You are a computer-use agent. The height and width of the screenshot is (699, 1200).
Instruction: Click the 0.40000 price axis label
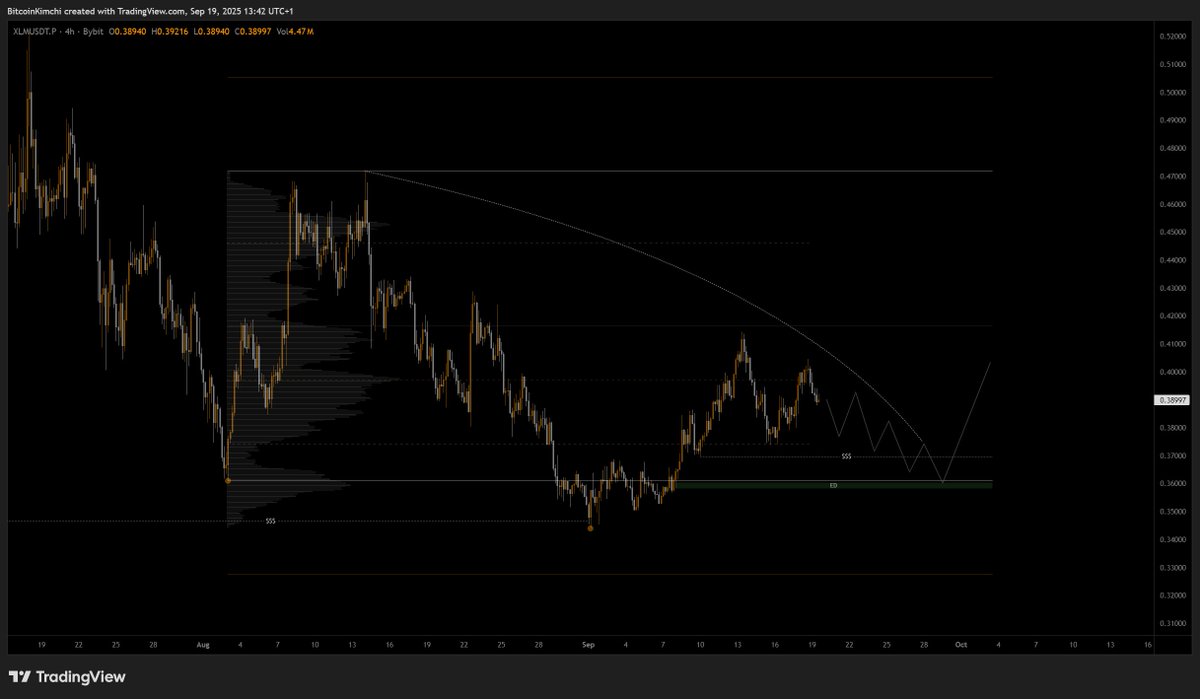1172,372
